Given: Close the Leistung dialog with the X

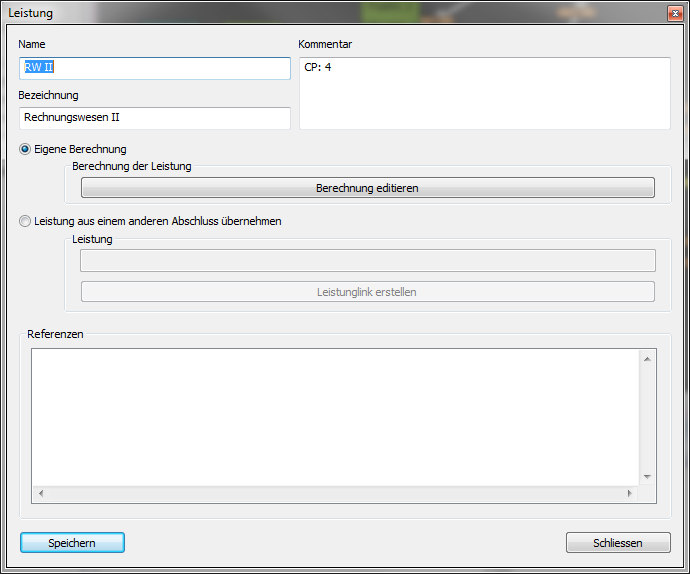Looking at the screenshot, I should [x=675, y=13].
